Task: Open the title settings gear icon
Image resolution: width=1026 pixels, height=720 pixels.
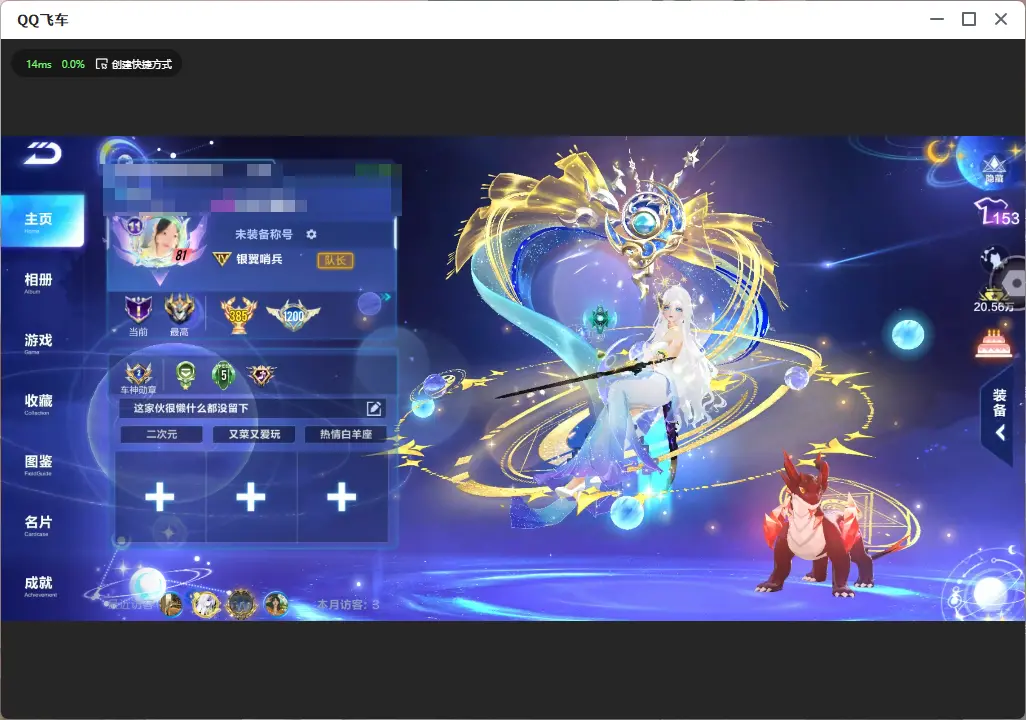Action: click(311, 234)
